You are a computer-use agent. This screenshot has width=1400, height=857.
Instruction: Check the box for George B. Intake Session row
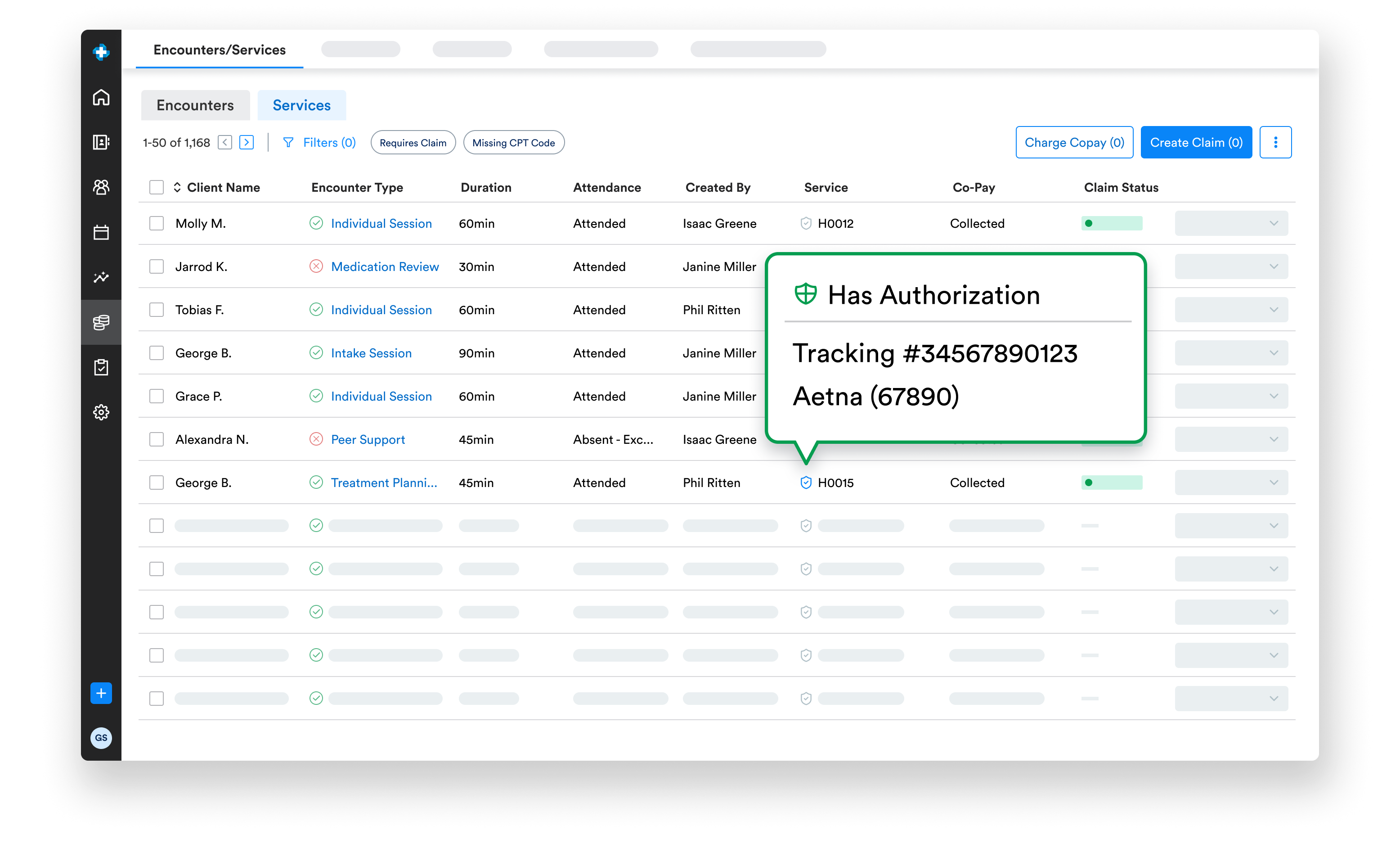pyautogui.click(x=156, y=353)
